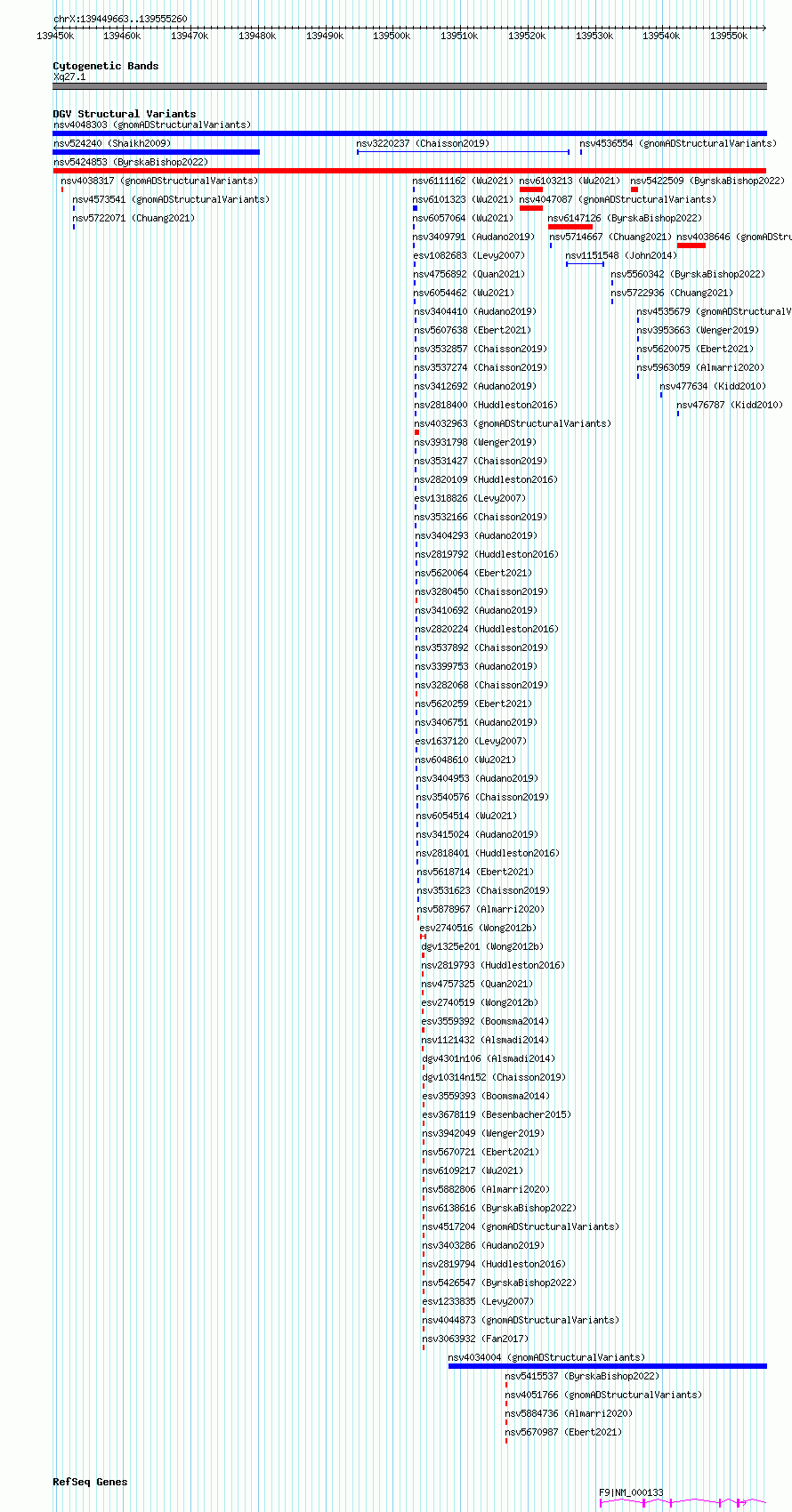Click nsv4034004 (gnomADStructuralVariants) label

[x=546, y=1357]
